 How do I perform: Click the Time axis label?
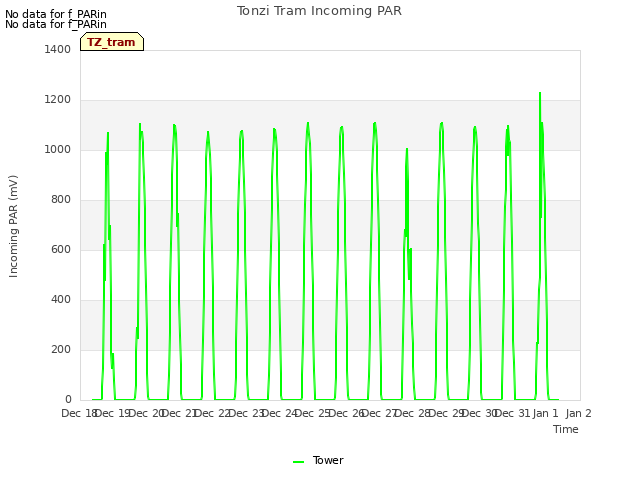(x=566, y=429)
